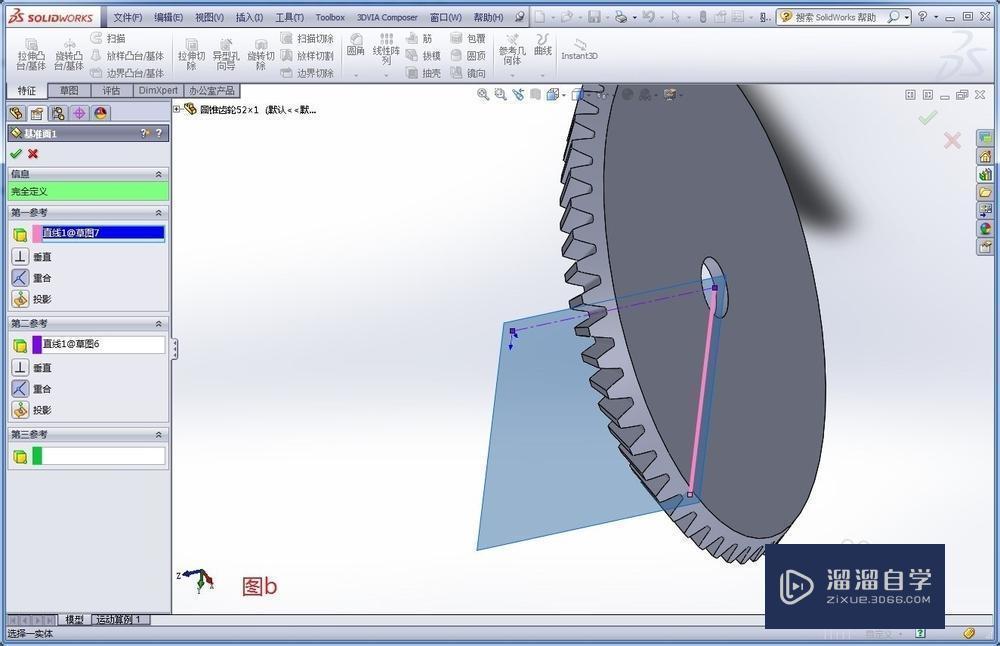
Task: Toggle 投影 project for first reference
Action: (20, 299)
